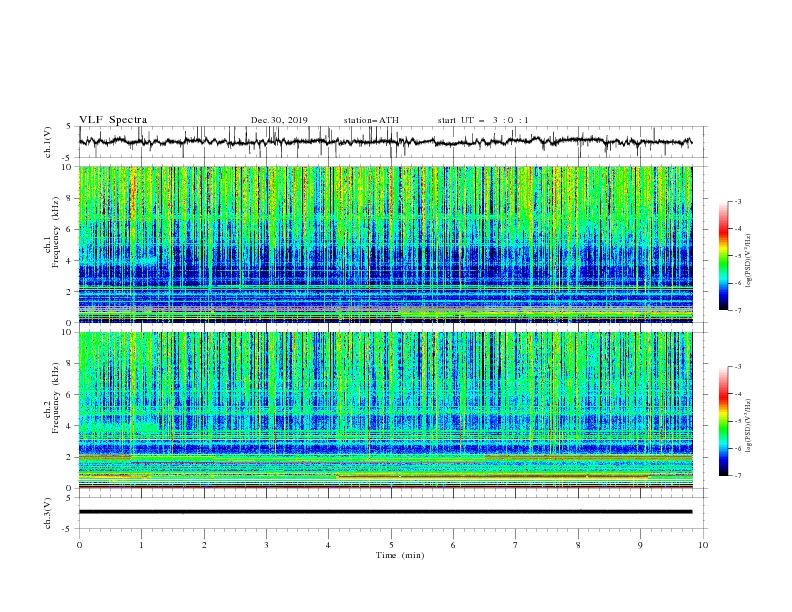Click the "Time (min)" axis label
The image size is (792, 612).
pos(400,555)
